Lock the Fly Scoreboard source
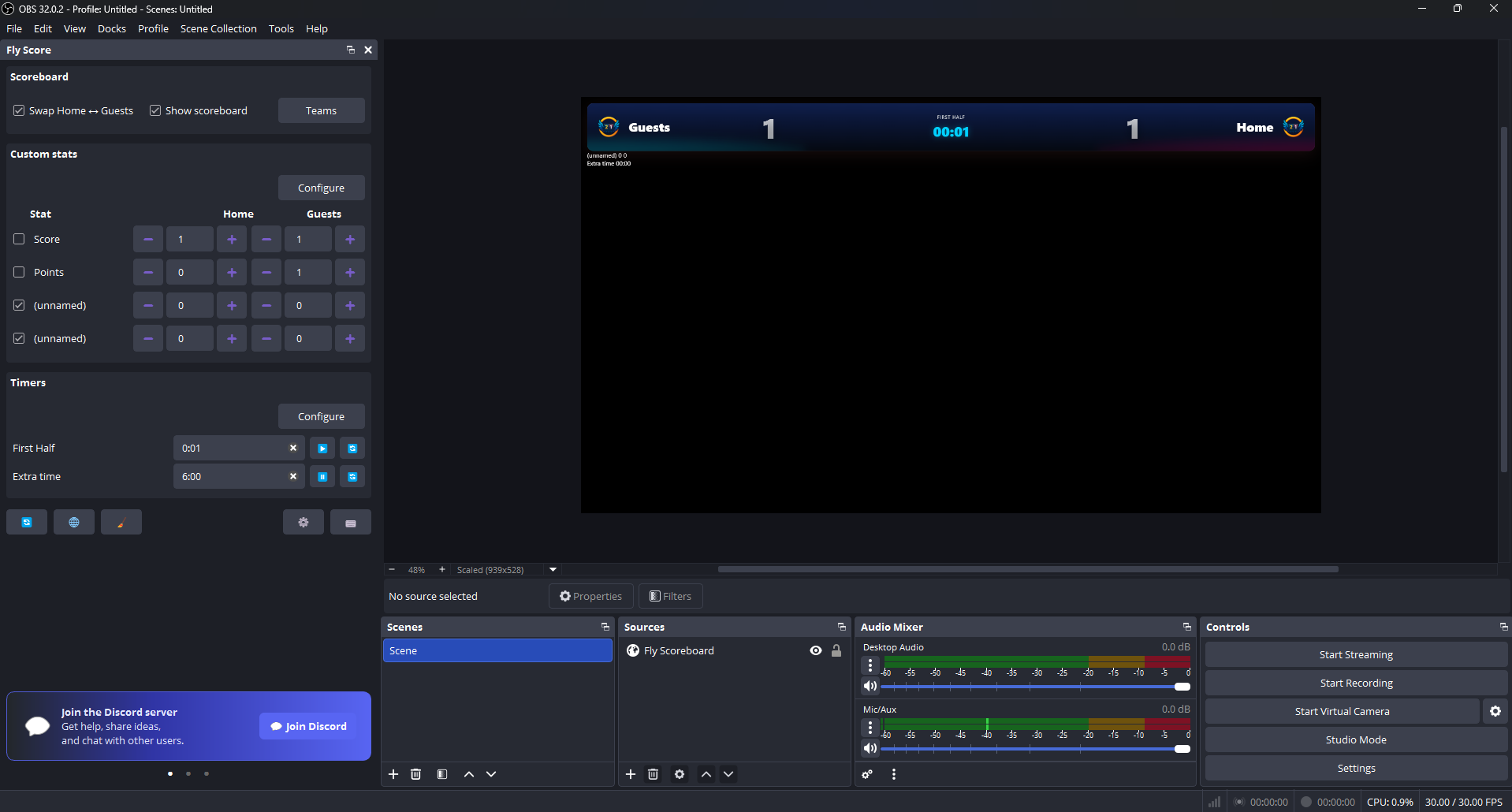Viewport: 1512px width, 812px height. (x=836, y=650)
